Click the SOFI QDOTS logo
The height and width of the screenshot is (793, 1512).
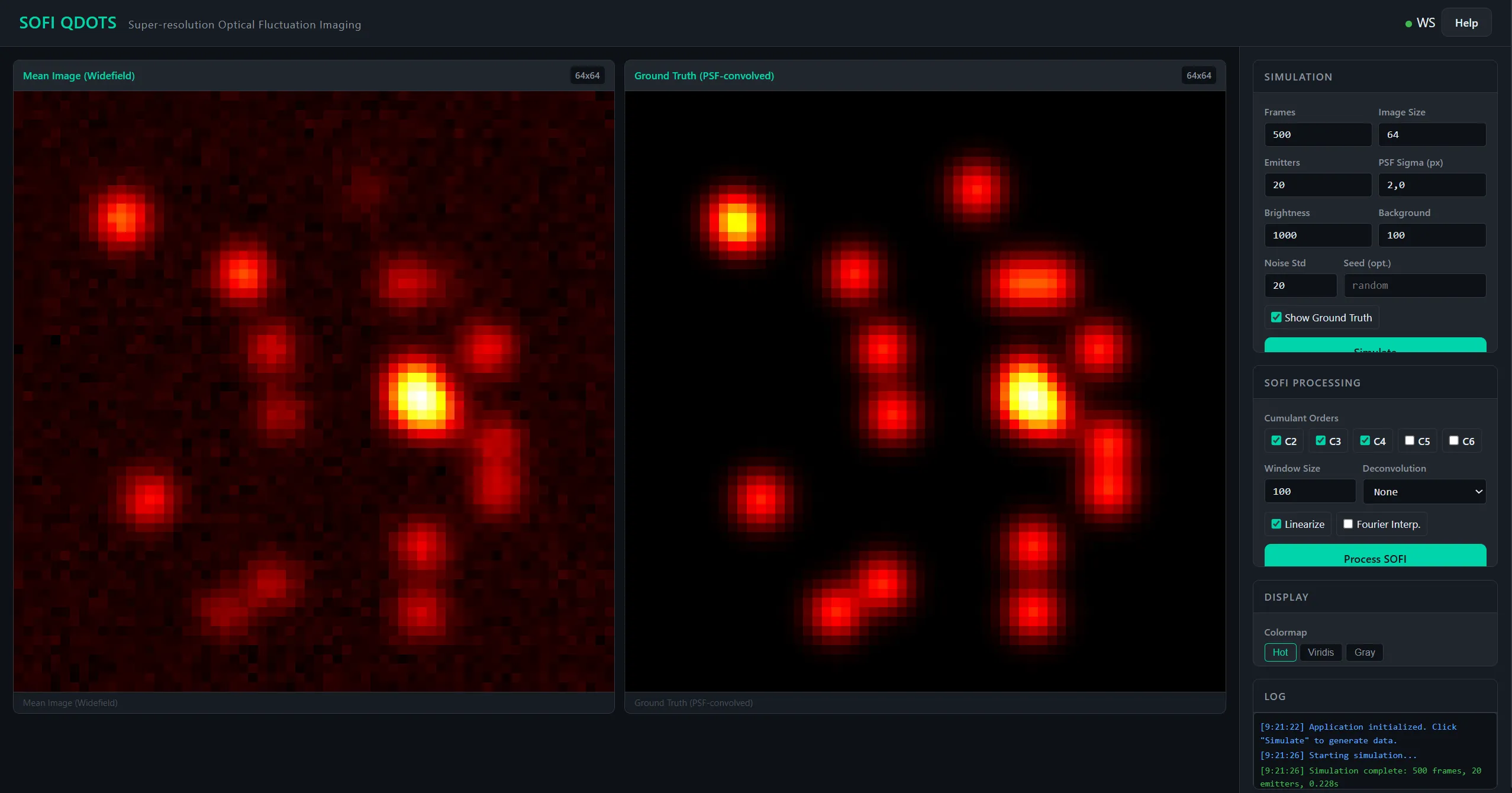point(67,22)
